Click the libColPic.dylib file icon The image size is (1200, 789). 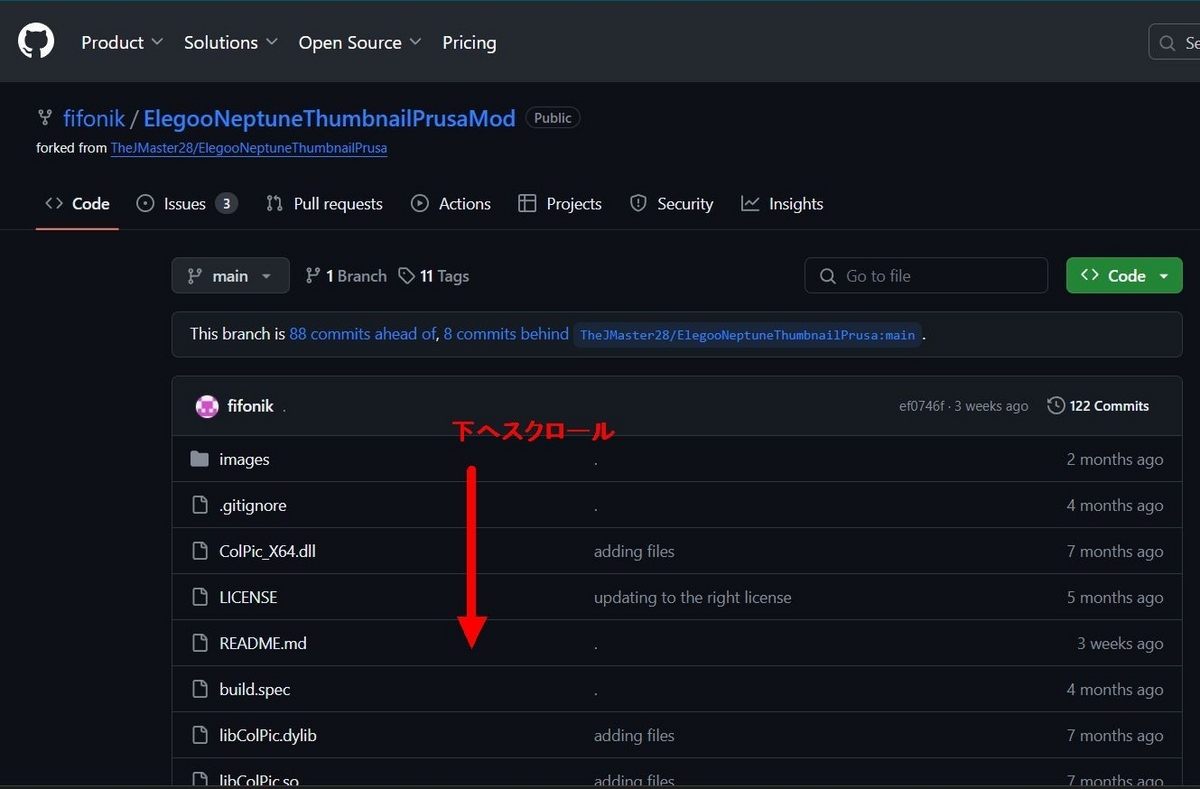(x=200, y=735)
